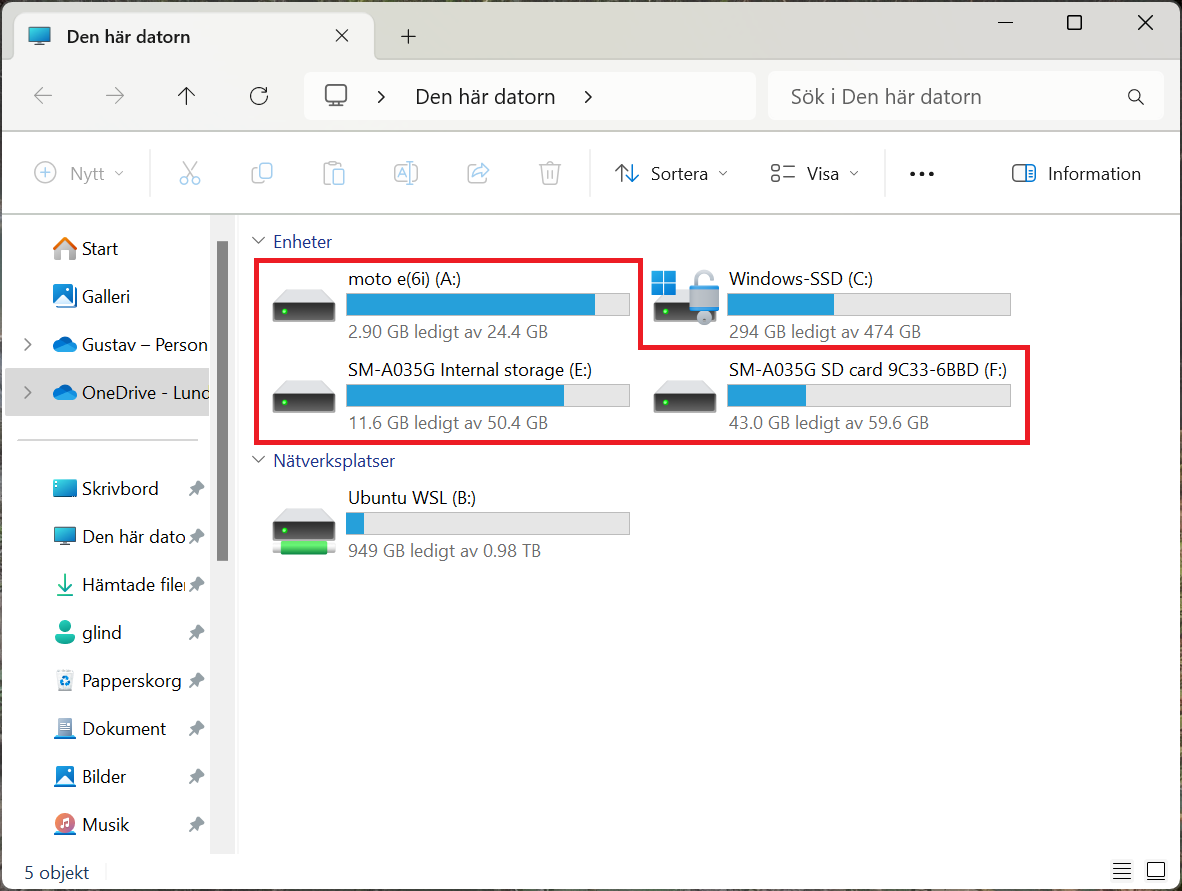Screen dimensions: 1182x891
Task: Open the Sortera dropdown menu
Action: (671, 173)
